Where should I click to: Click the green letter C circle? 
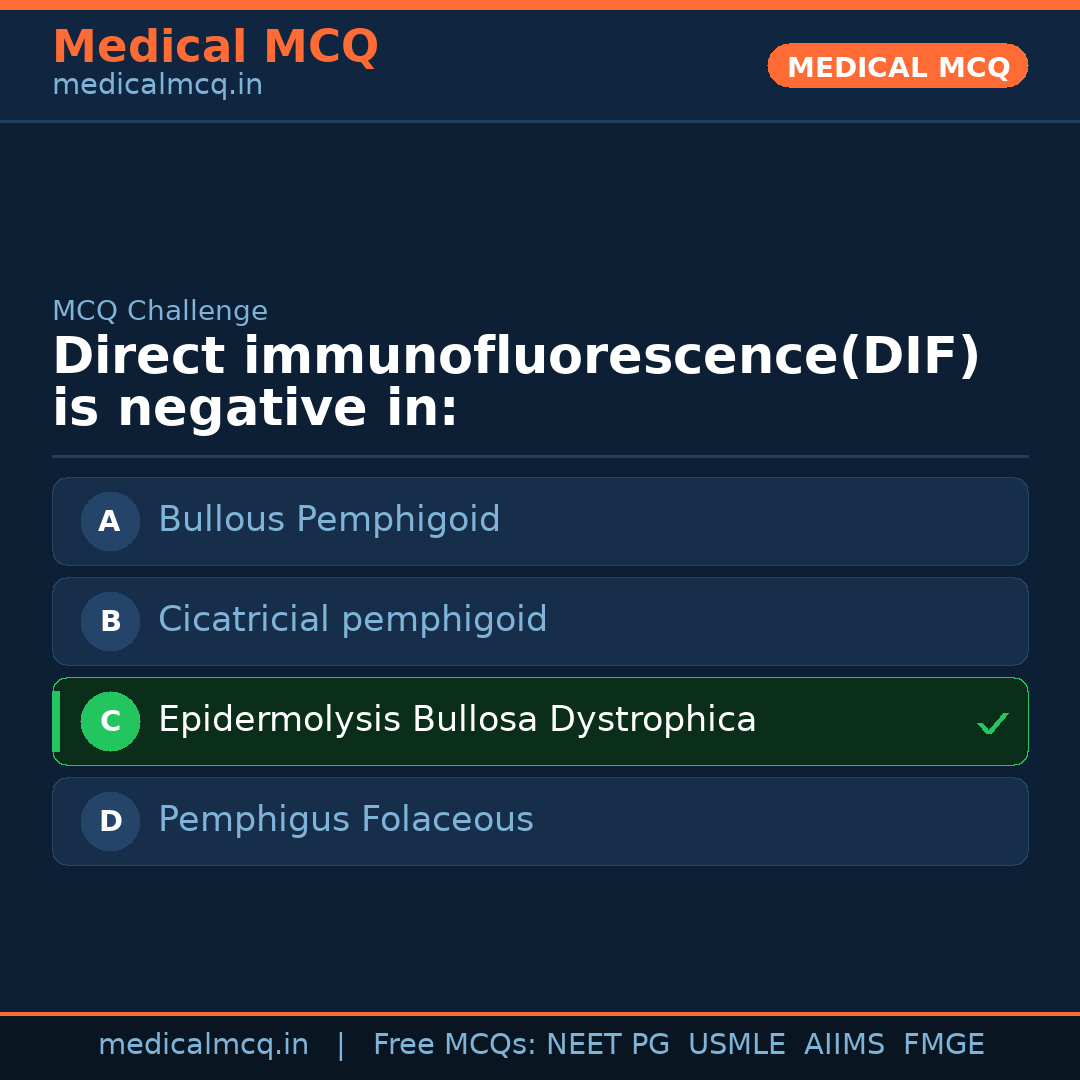click(x=110, y=721)
